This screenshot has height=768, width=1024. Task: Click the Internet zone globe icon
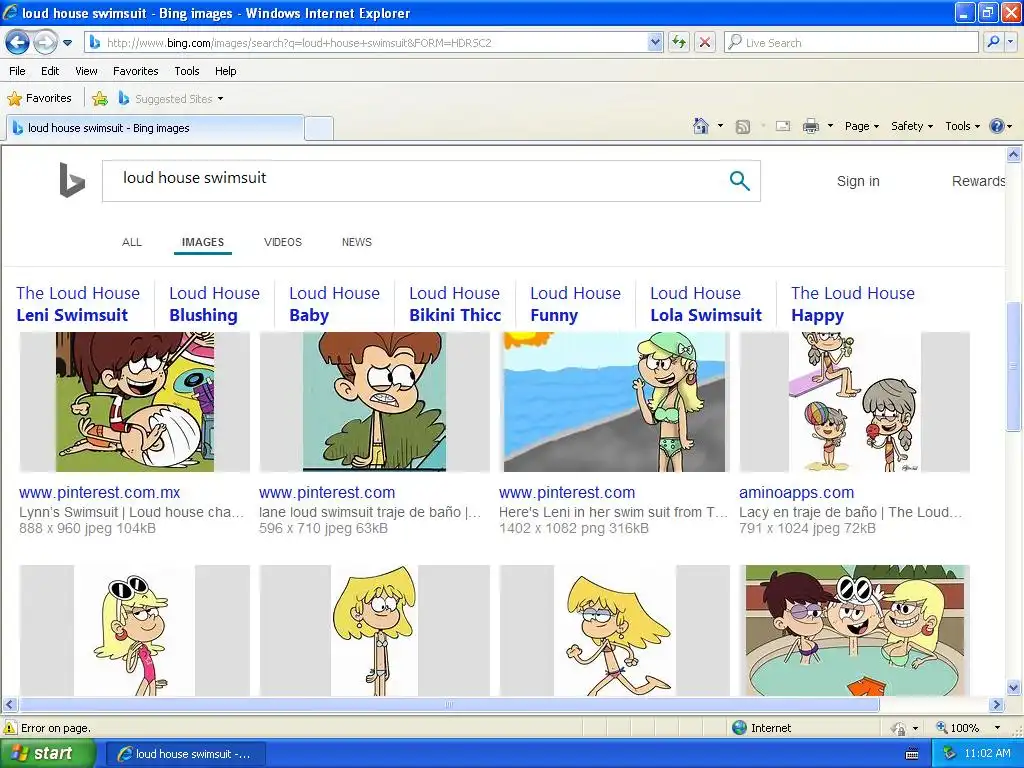(x=739, y=728)
